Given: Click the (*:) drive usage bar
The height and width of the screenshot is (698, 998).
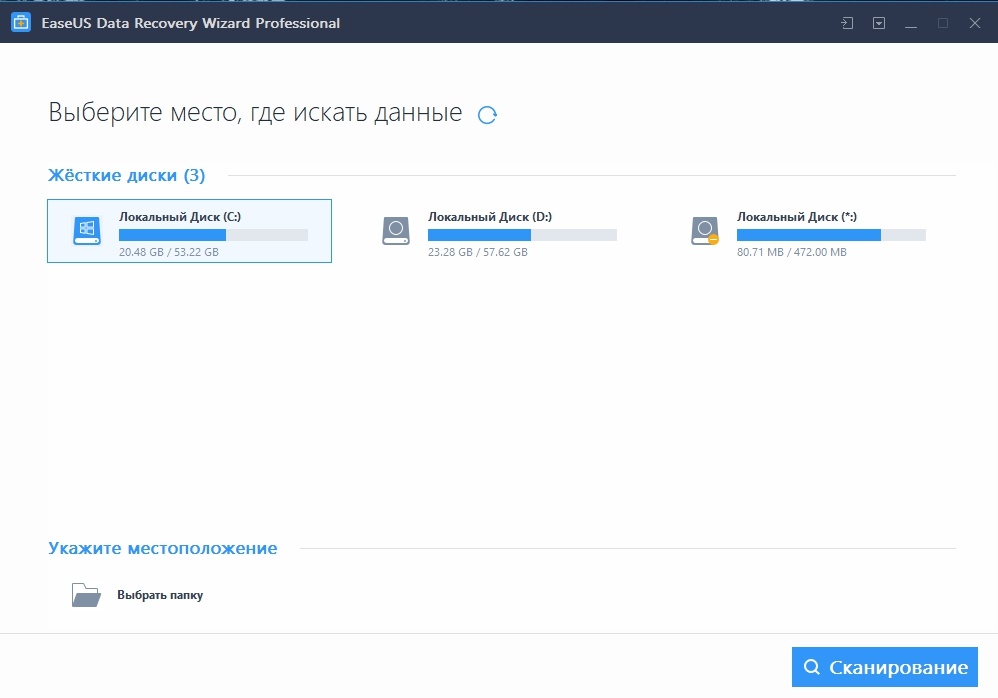Looking at the screenshot, I should (x=831, y=235).
